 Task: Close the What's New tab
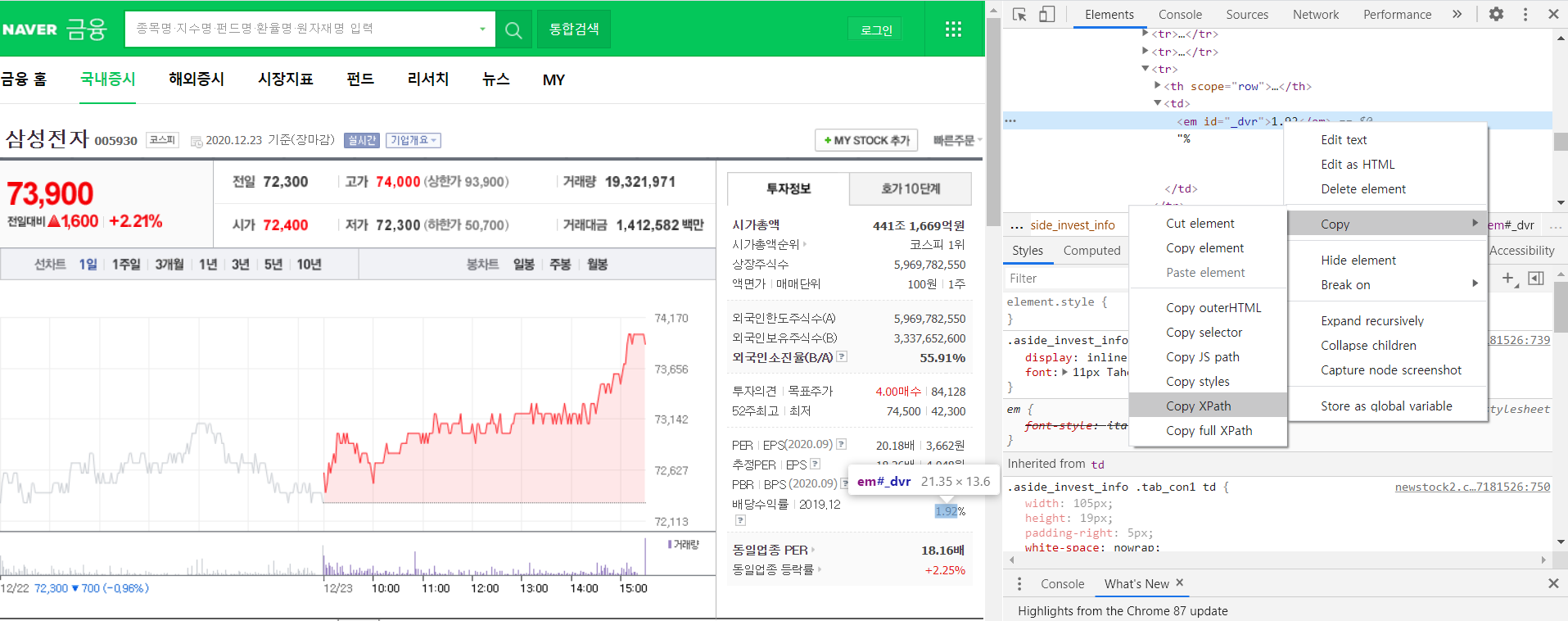click(1180, 582)
